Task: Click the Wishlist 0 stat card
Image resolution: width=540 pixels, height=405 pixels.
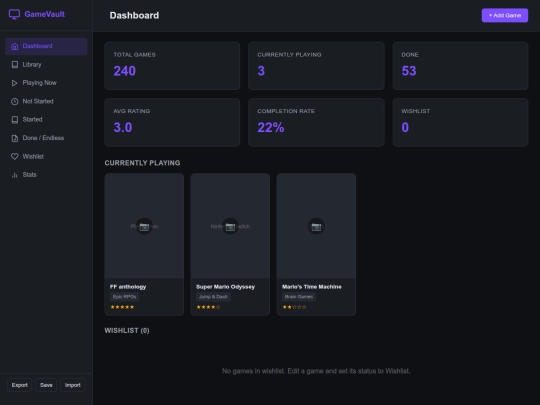Action: click(x=460, y=122)
